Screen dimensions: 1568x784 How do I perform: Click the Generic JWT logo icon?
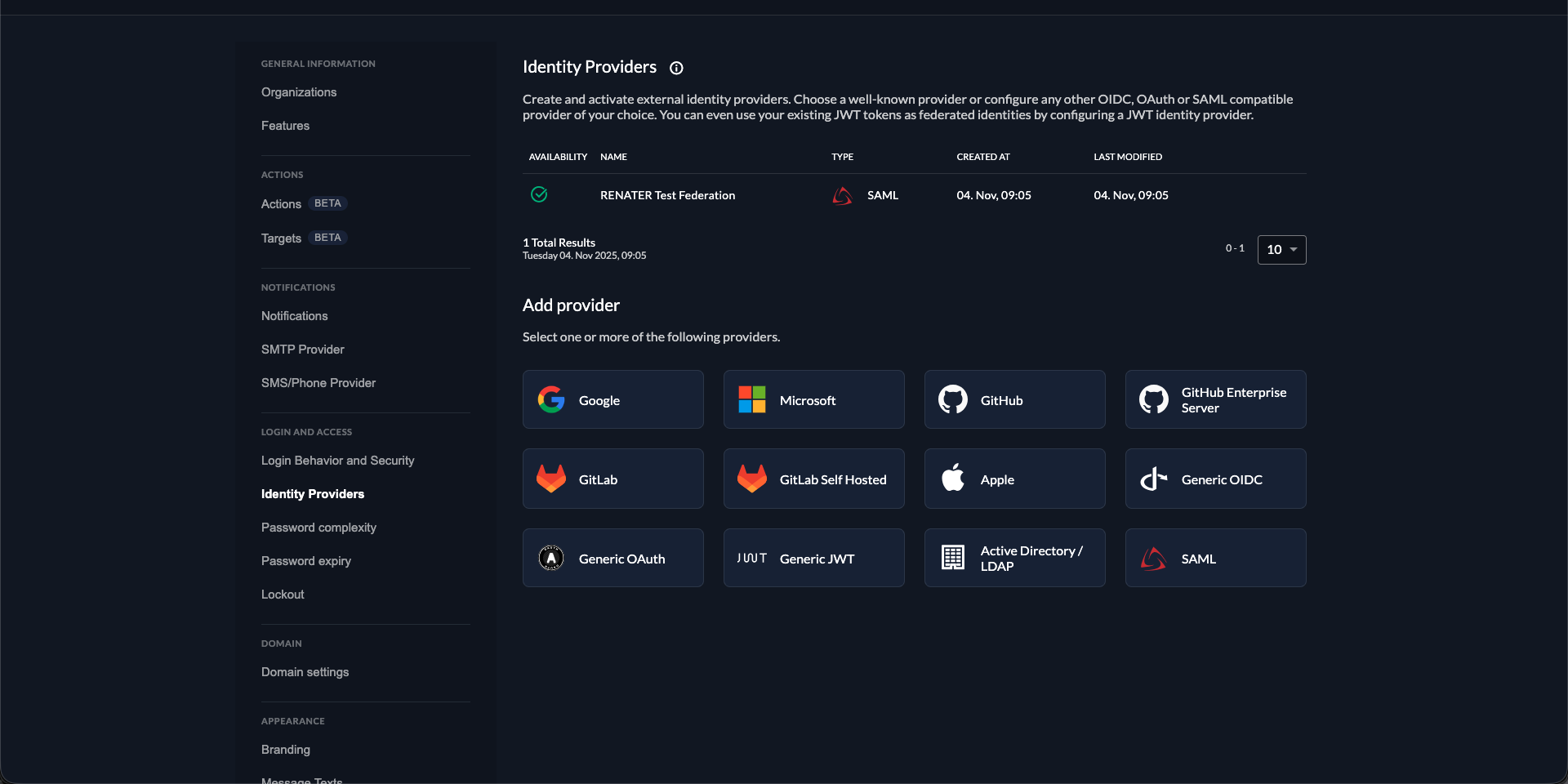[752, 558]
